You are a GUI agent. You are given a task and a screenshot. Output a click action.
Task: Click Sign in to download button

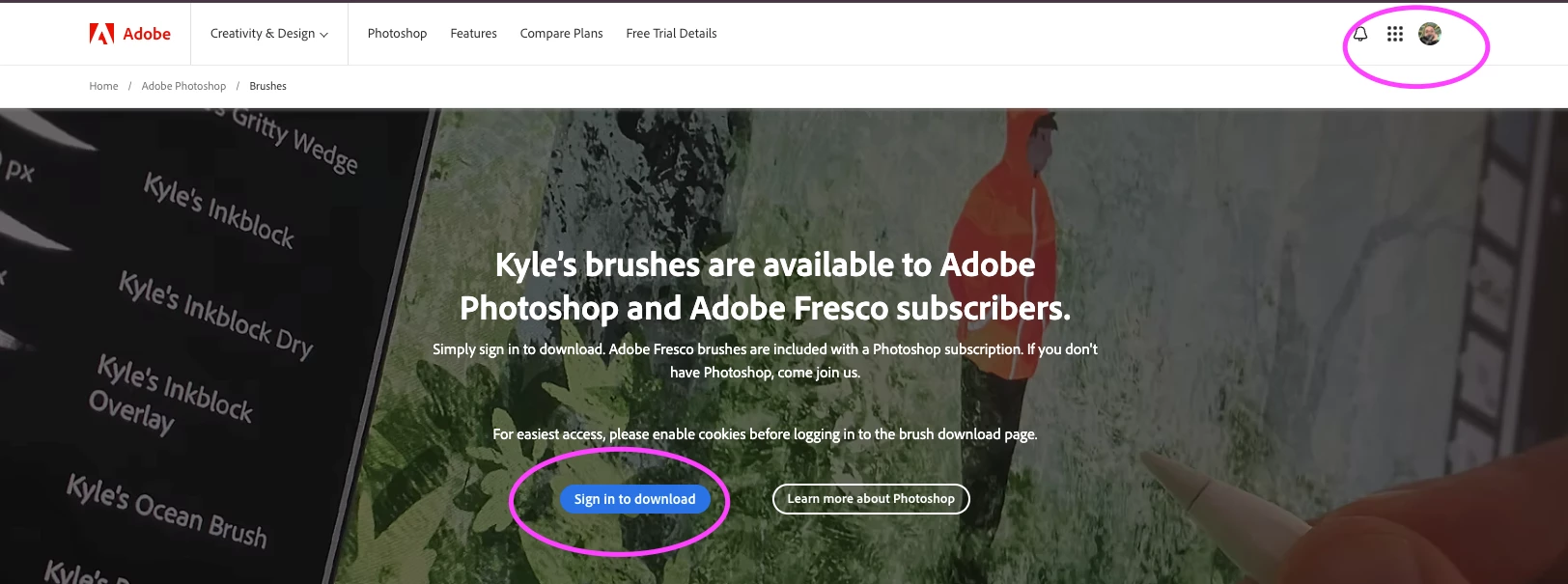(634, 499)
